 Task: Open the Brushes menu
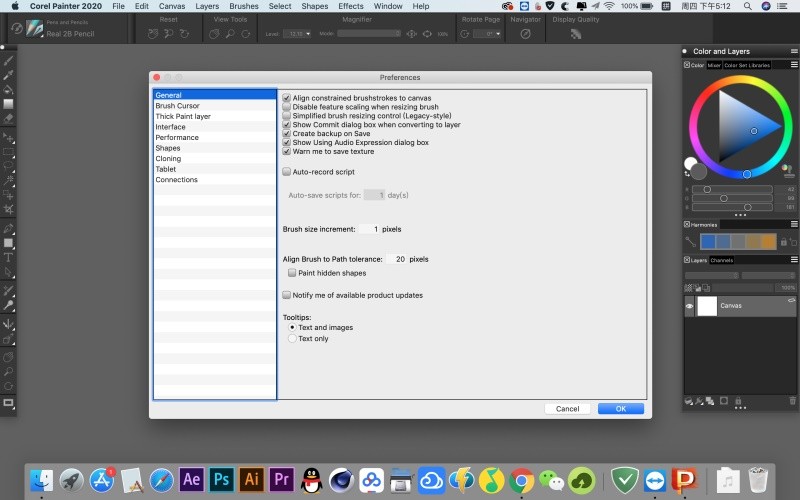243,6
